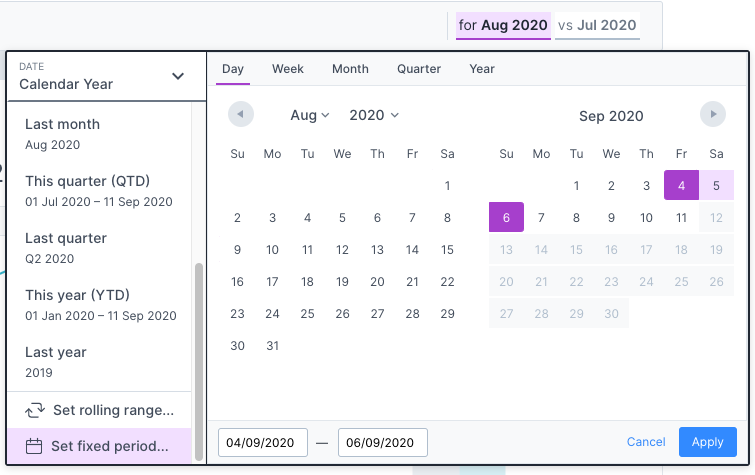Pick August 15 in the calendar
The image size is (755, 475).
coord(447,250)
